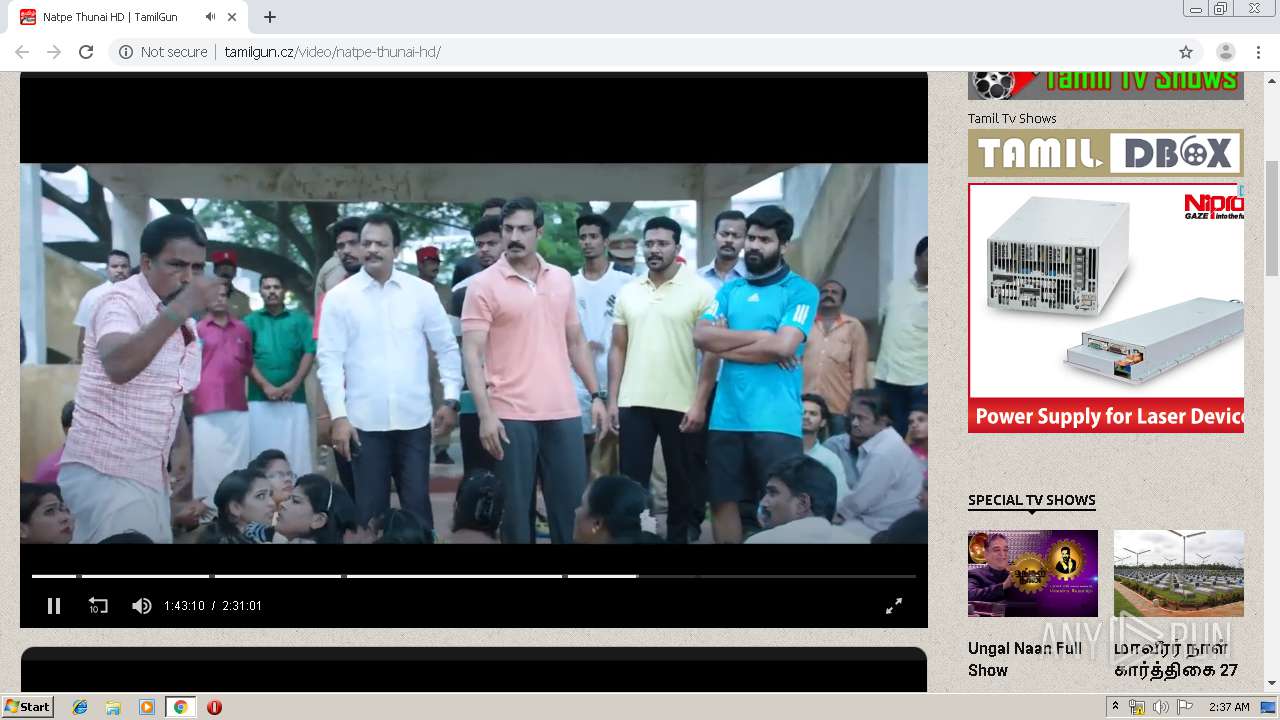This screenshot has width=1280, height=720.
Task: Open File Explorer from taskbar
Action: [113, 707]
